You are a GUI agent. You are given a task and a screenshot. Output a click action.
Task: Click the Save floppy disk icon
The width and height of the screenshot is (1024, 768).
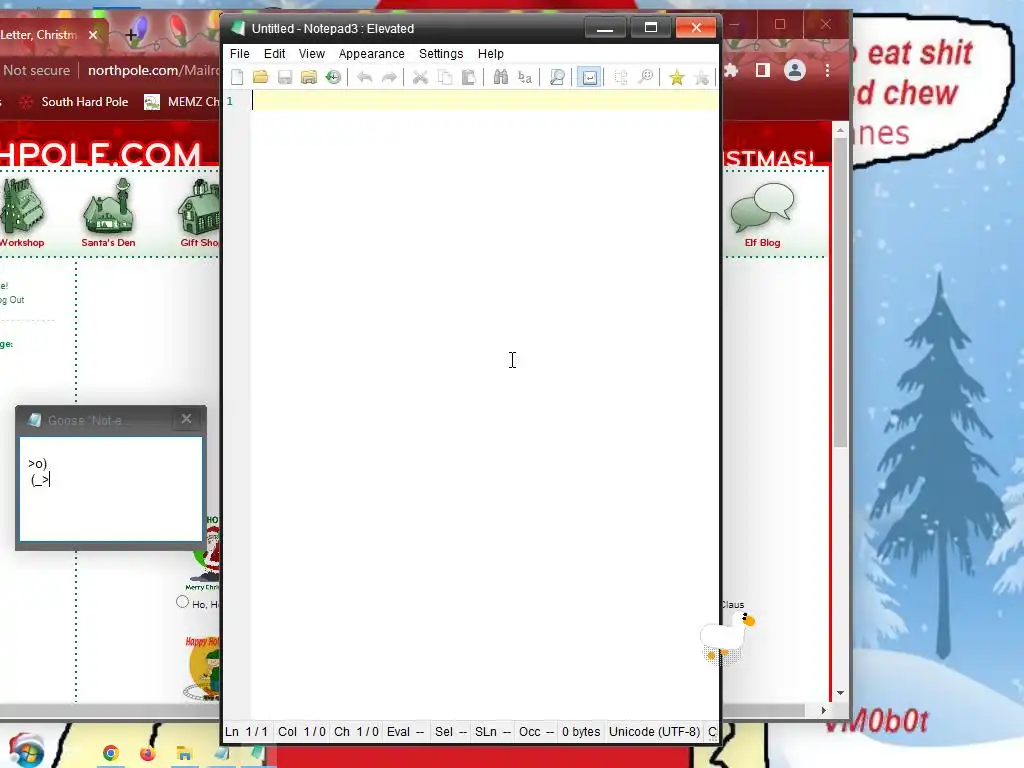pos(285,77)
